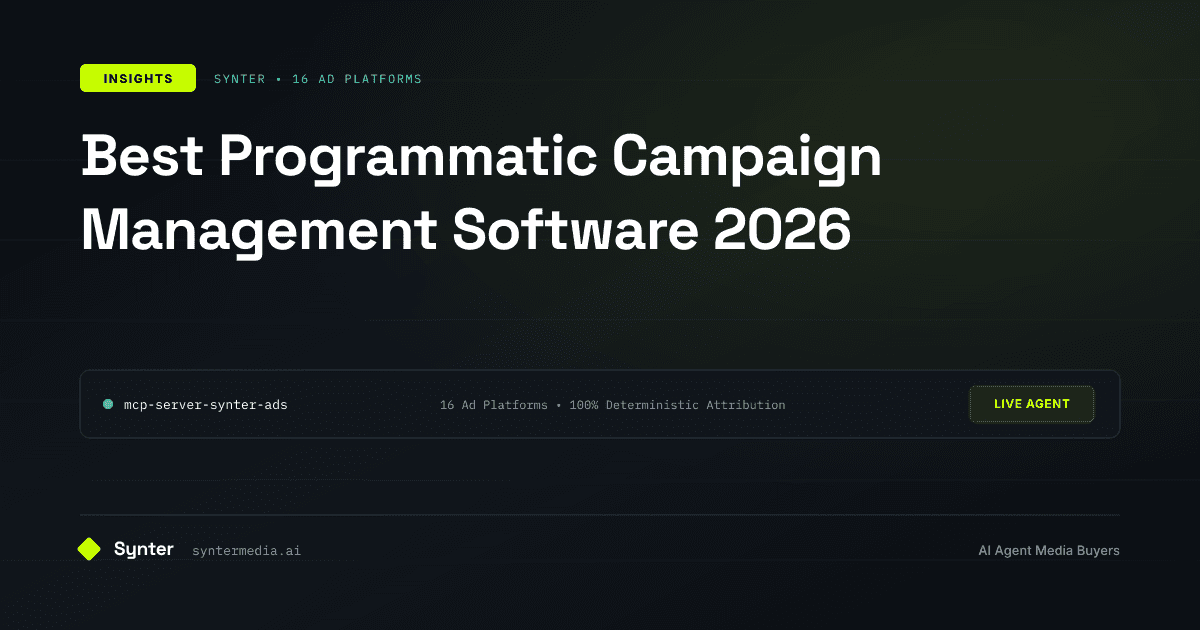The image size is (1200, 630).
Task: Click the INSIGHTS badge
Action: (x=138, y=78)
